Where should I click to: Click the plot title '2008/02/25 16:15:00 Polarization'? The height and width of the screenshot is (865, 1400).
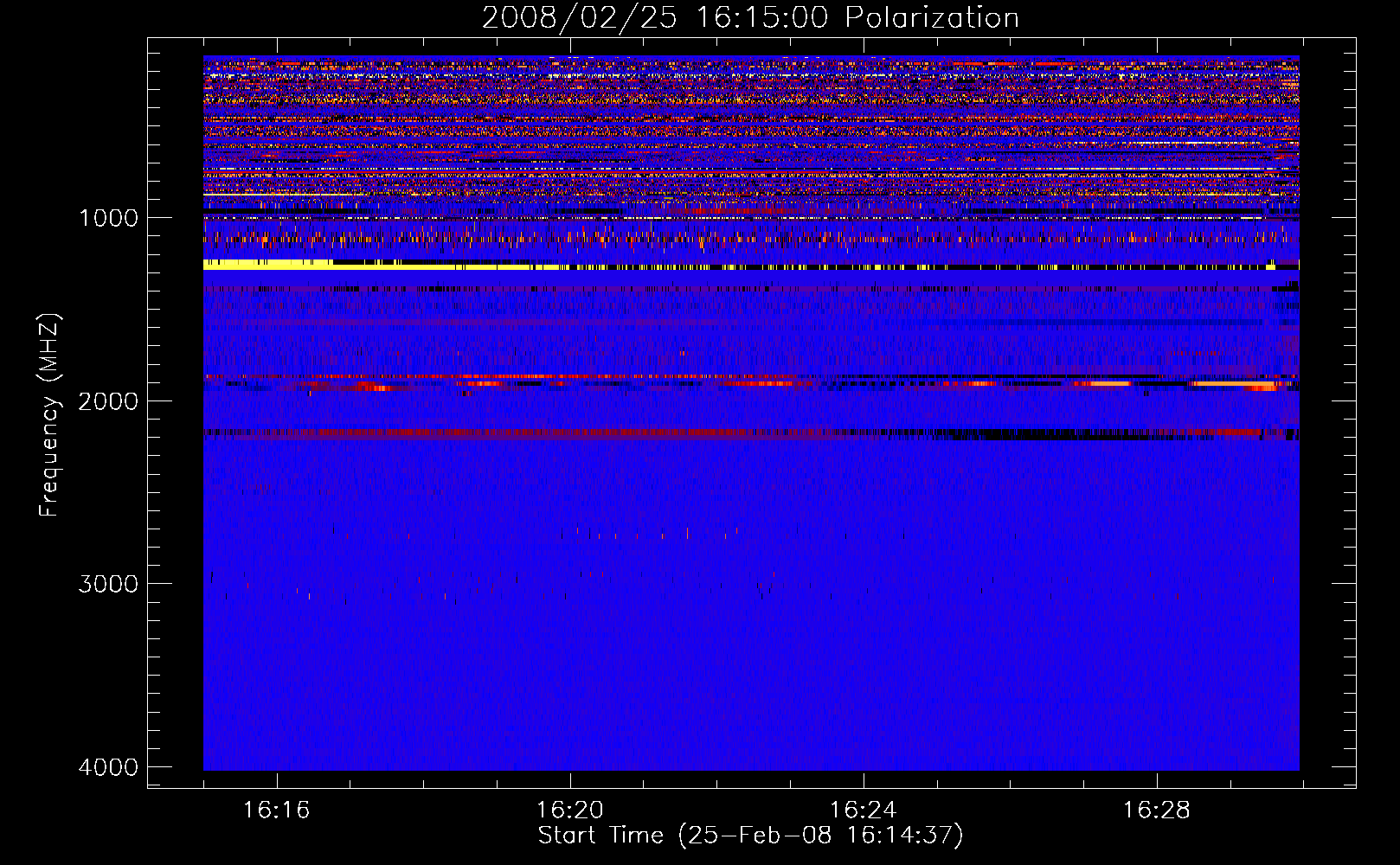750,17
